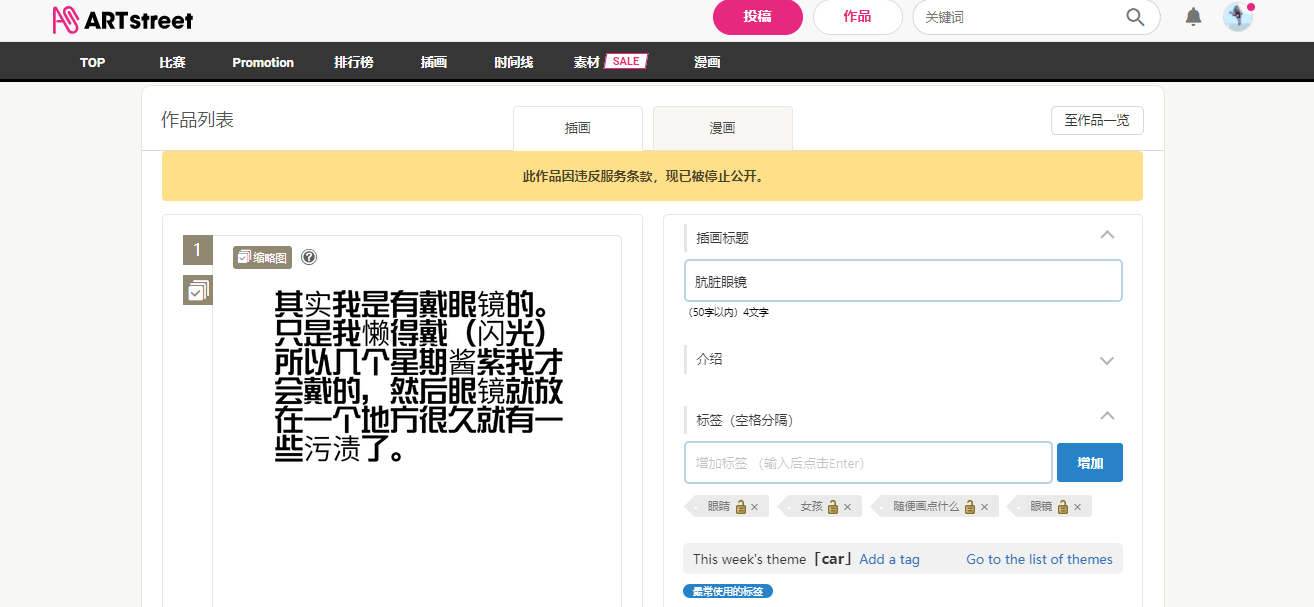Collapse the 插画标题 section
The height and width of the screenshot is (607, 1314).
click(1106, 235)
